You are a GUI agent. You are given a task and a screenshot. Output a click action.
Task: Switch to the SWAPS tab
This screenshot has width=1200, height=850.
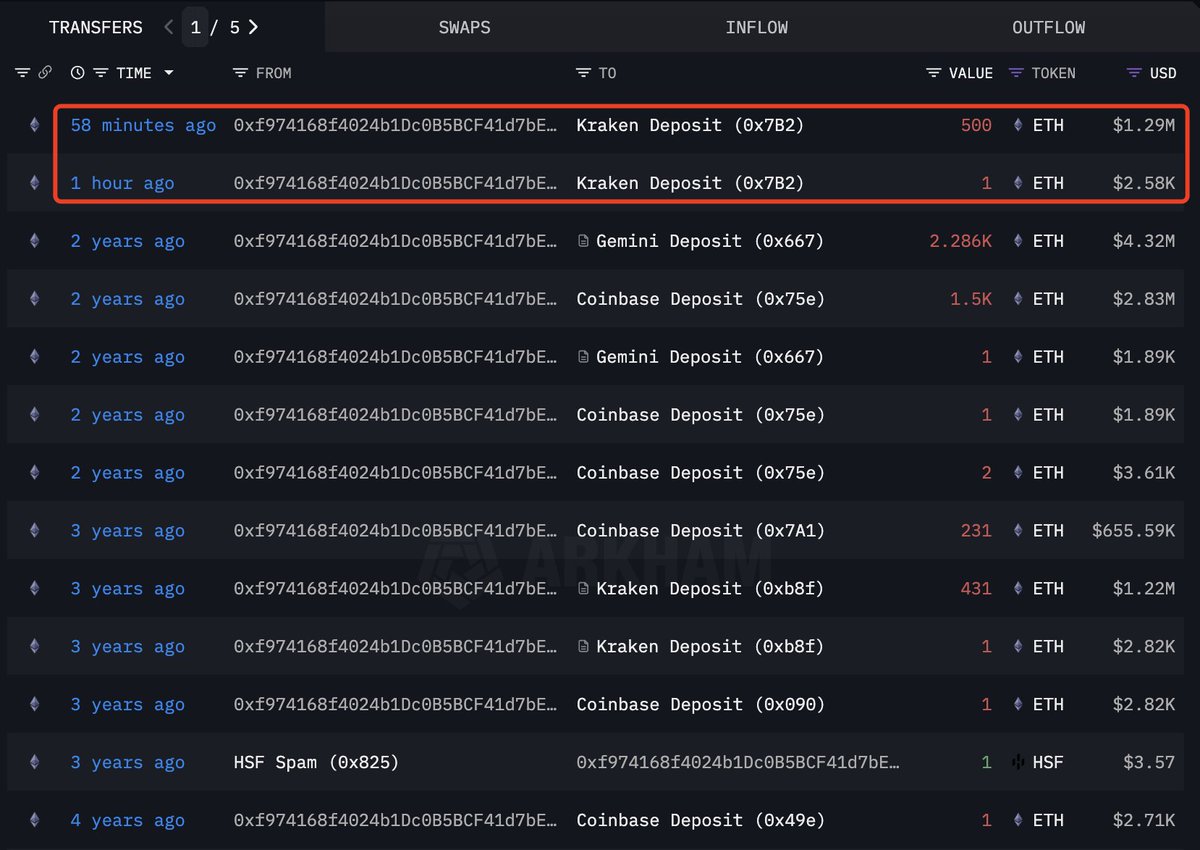(x=465, y=27)
